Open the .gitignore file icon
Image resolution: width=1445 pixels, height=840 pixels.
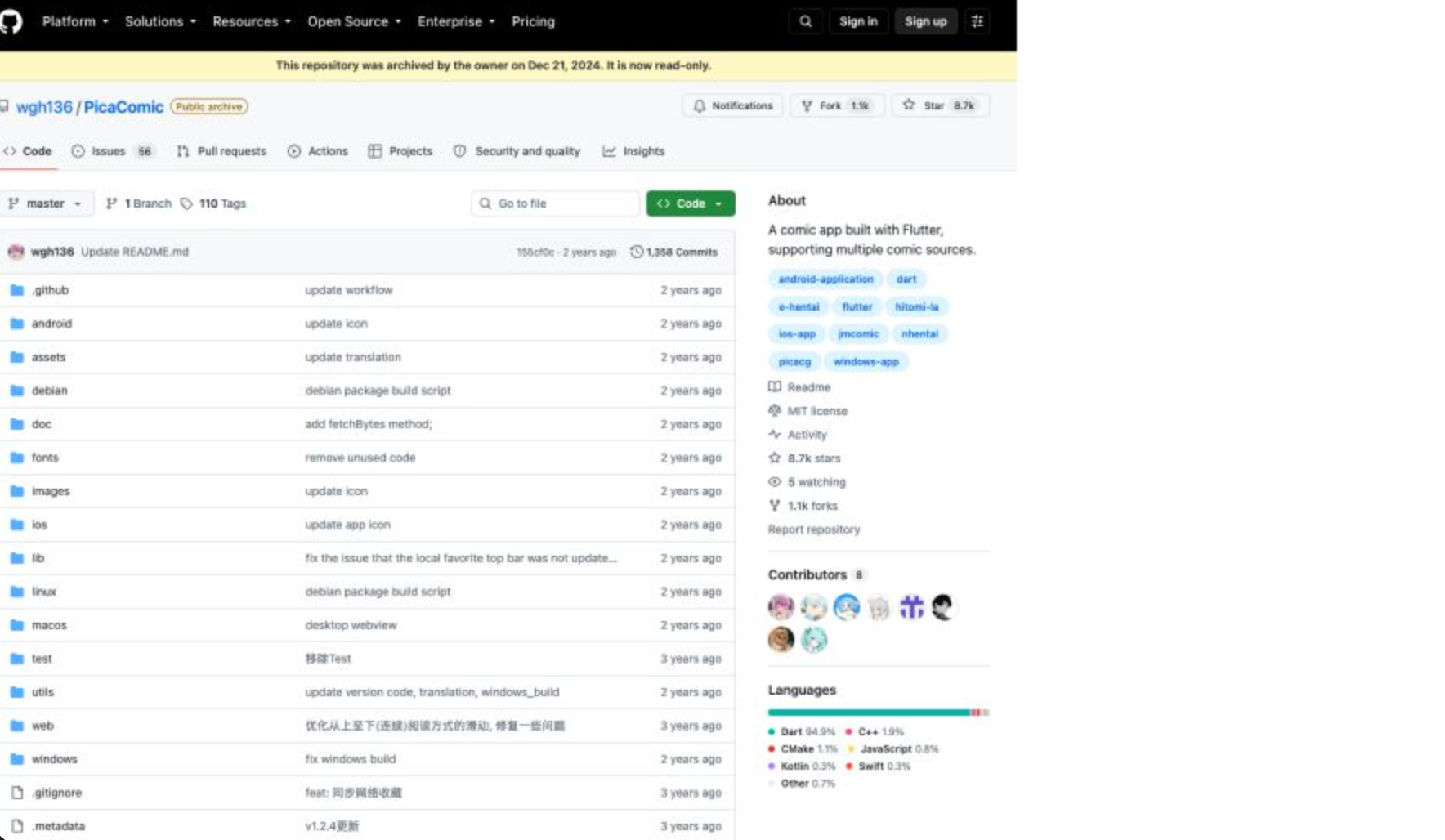(x=16, y=793)
